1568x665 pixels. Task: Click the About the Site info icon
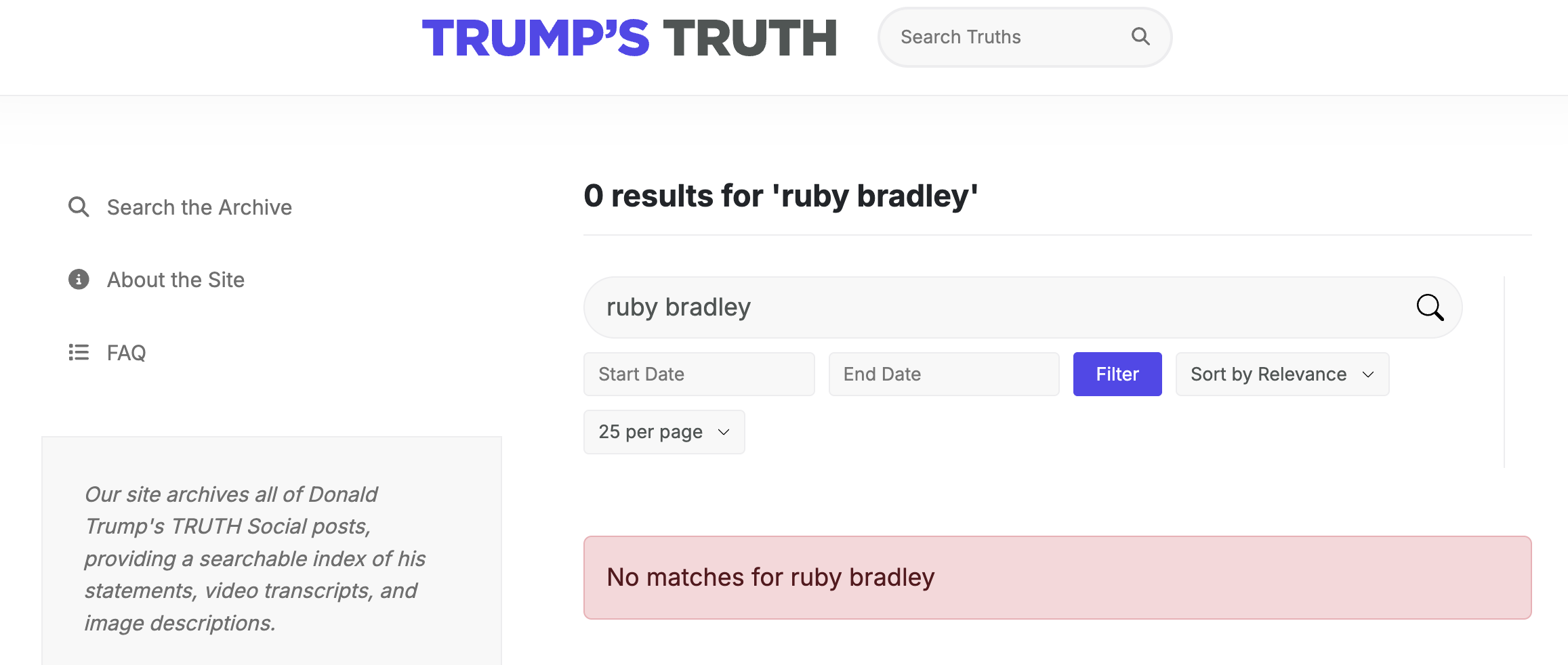[x=79, y=279]
